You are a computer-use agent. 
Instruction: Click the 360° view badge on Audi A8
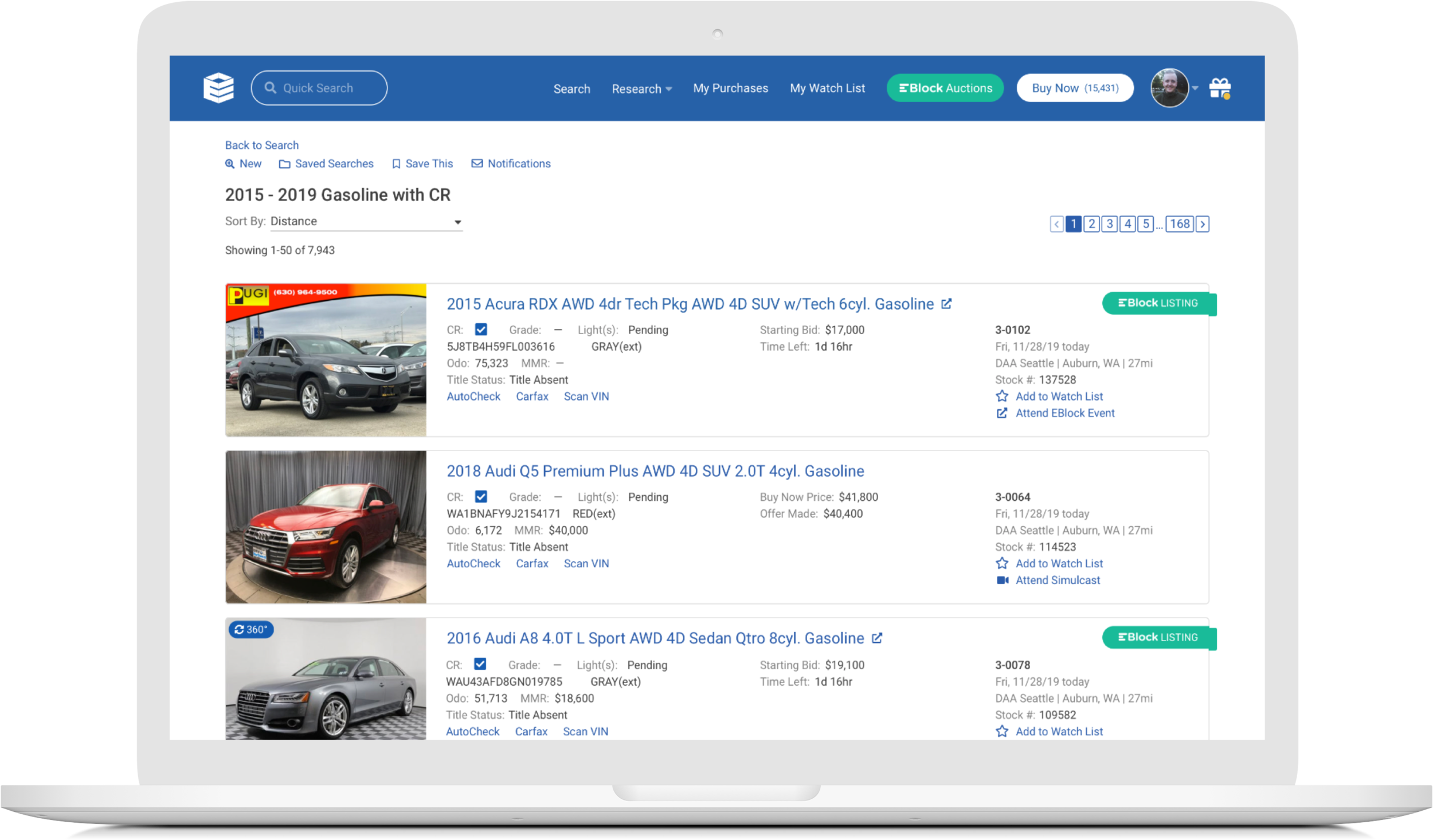pos(251,630)
